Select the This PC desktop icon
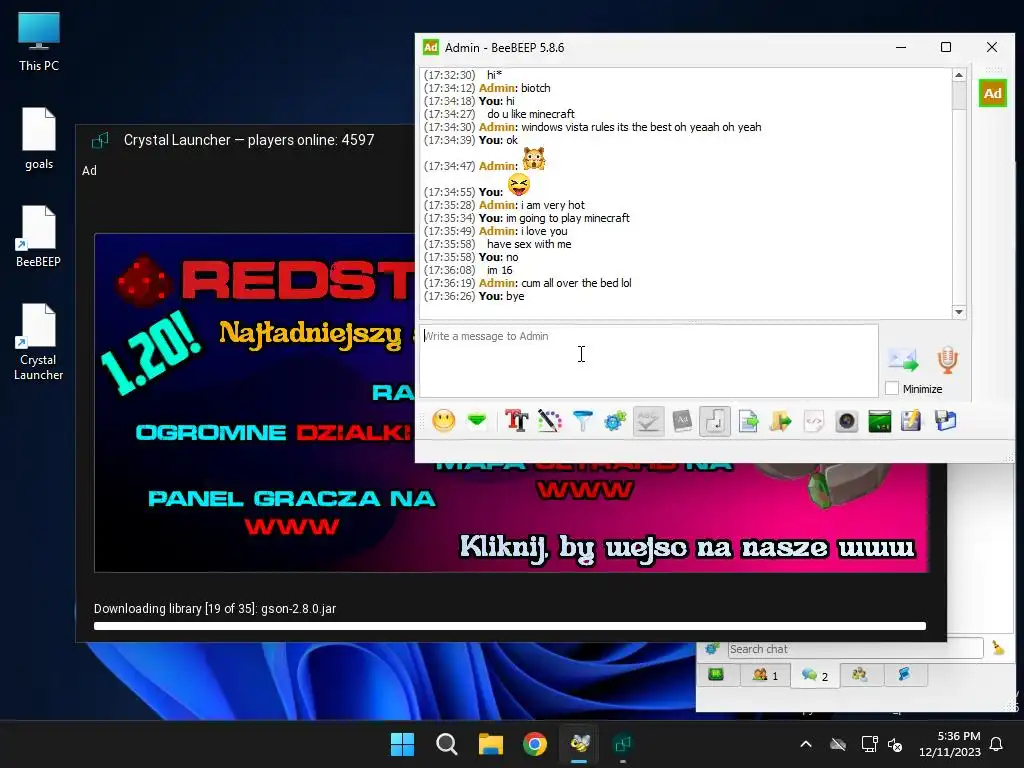The width and height of the screenshot is (1024, 768). coord(39,42)
